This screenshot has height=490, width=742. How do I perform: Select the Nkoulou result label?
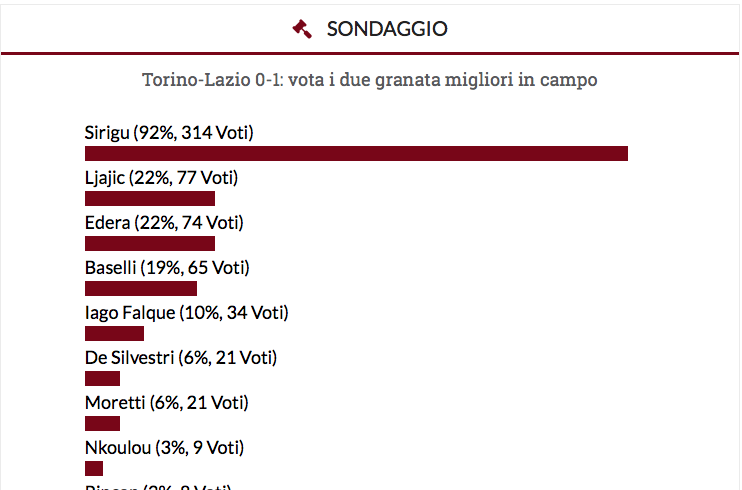coord(164,447)
